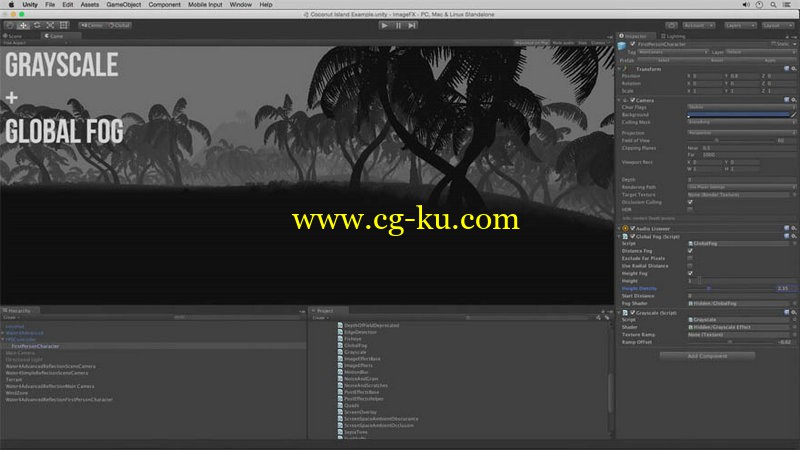Toggle the FirstPersonCharacter active checkbox
The width and height of the screenshot is (800, 450).
point(633,44)
